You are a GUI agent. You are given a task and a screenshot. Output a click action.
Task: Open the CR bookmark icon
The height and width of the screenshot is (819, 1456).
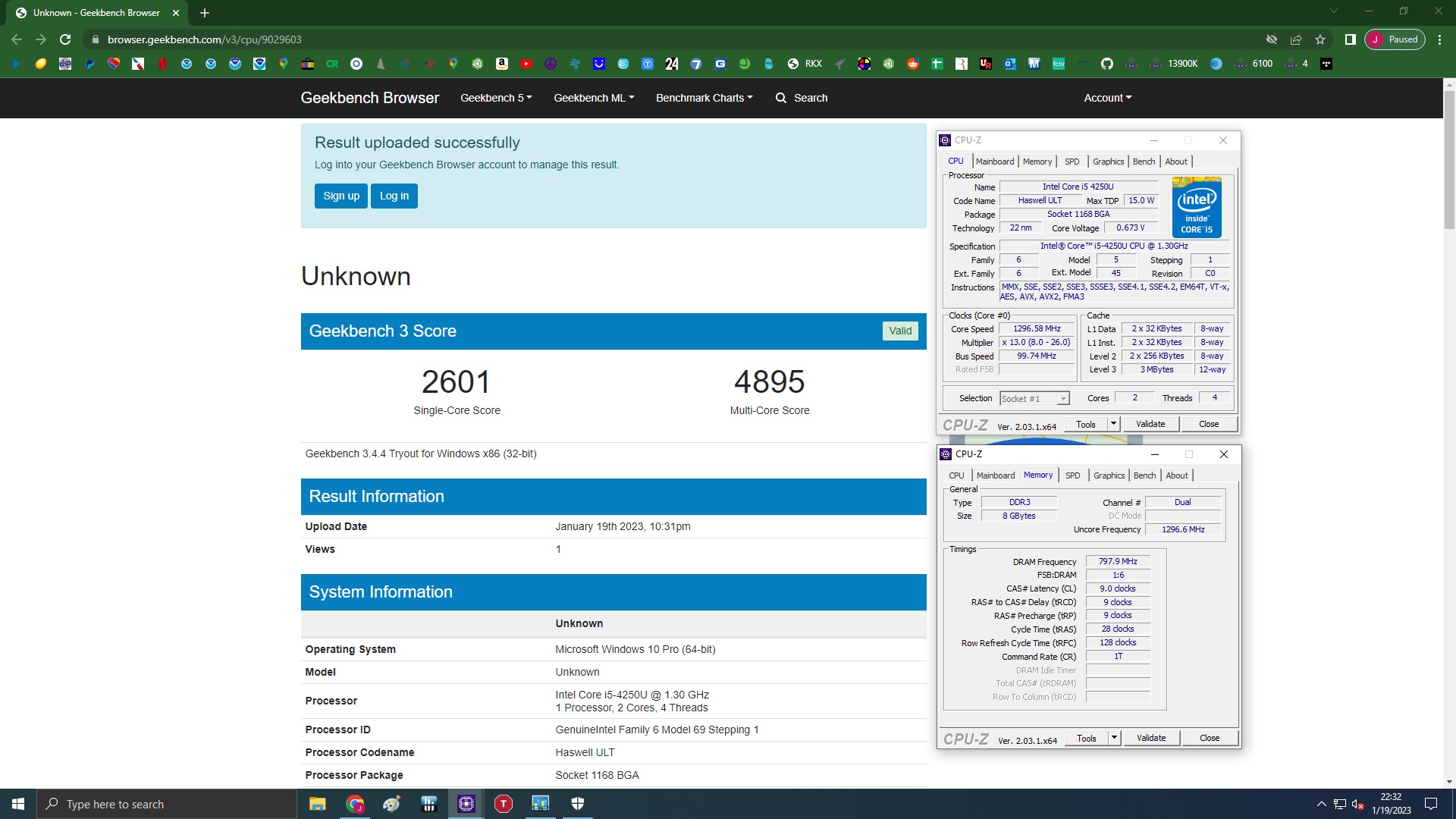point(332,64)
